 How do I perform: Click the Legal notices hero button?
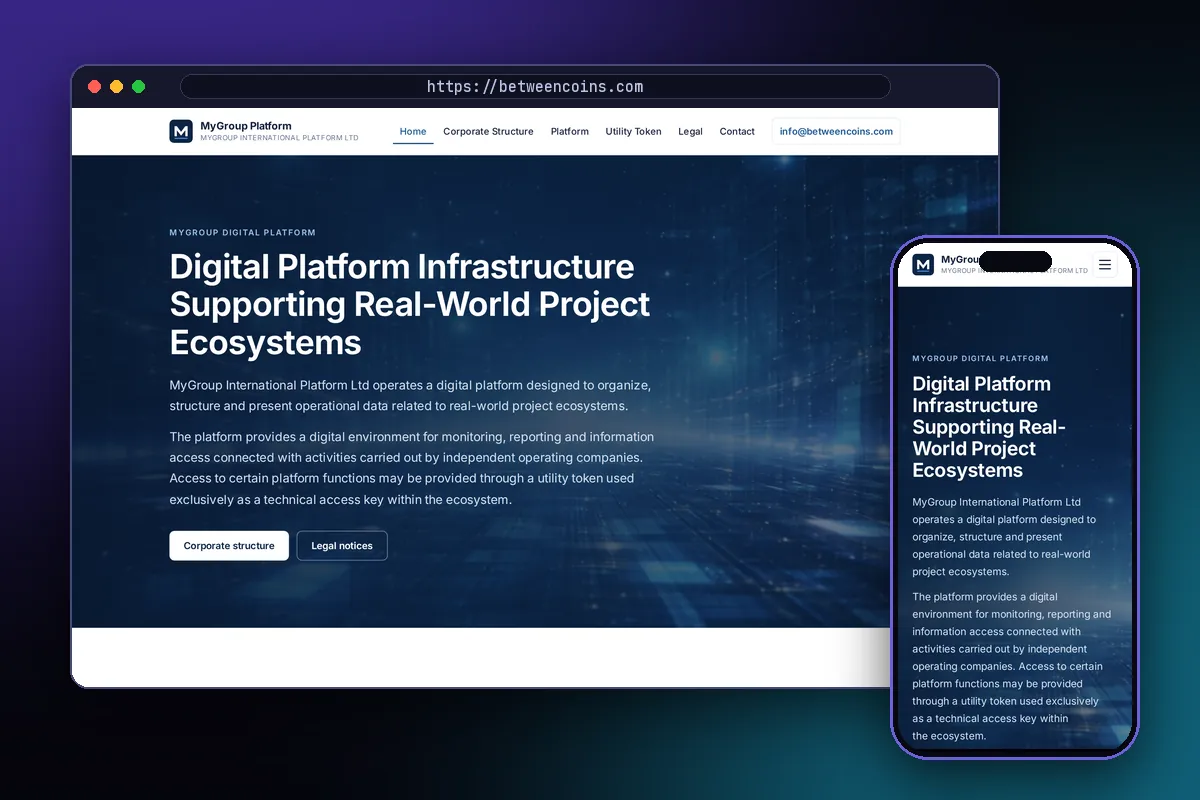pos(342,546)
